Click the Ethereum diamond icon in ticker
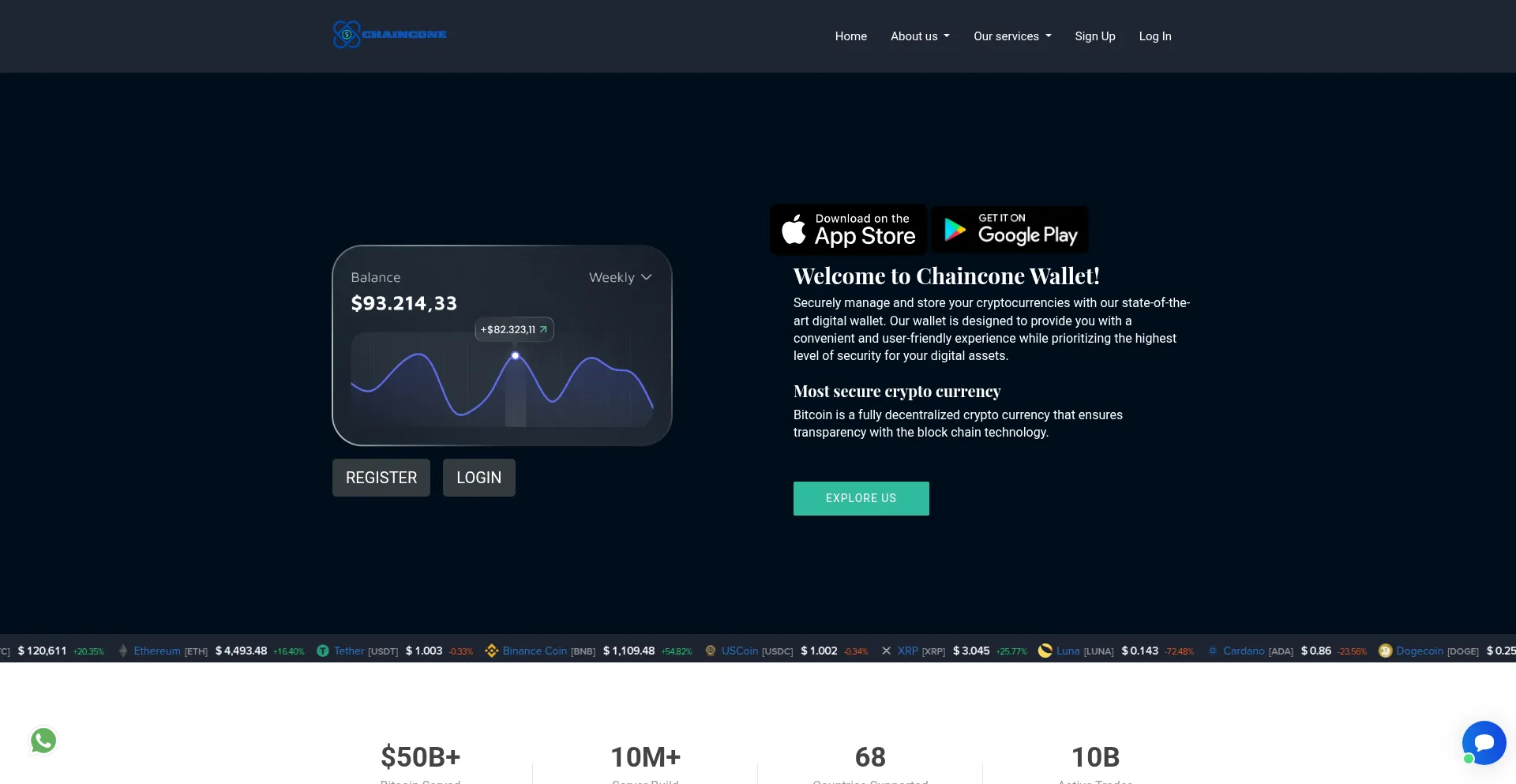 click(x=123, y=651)
